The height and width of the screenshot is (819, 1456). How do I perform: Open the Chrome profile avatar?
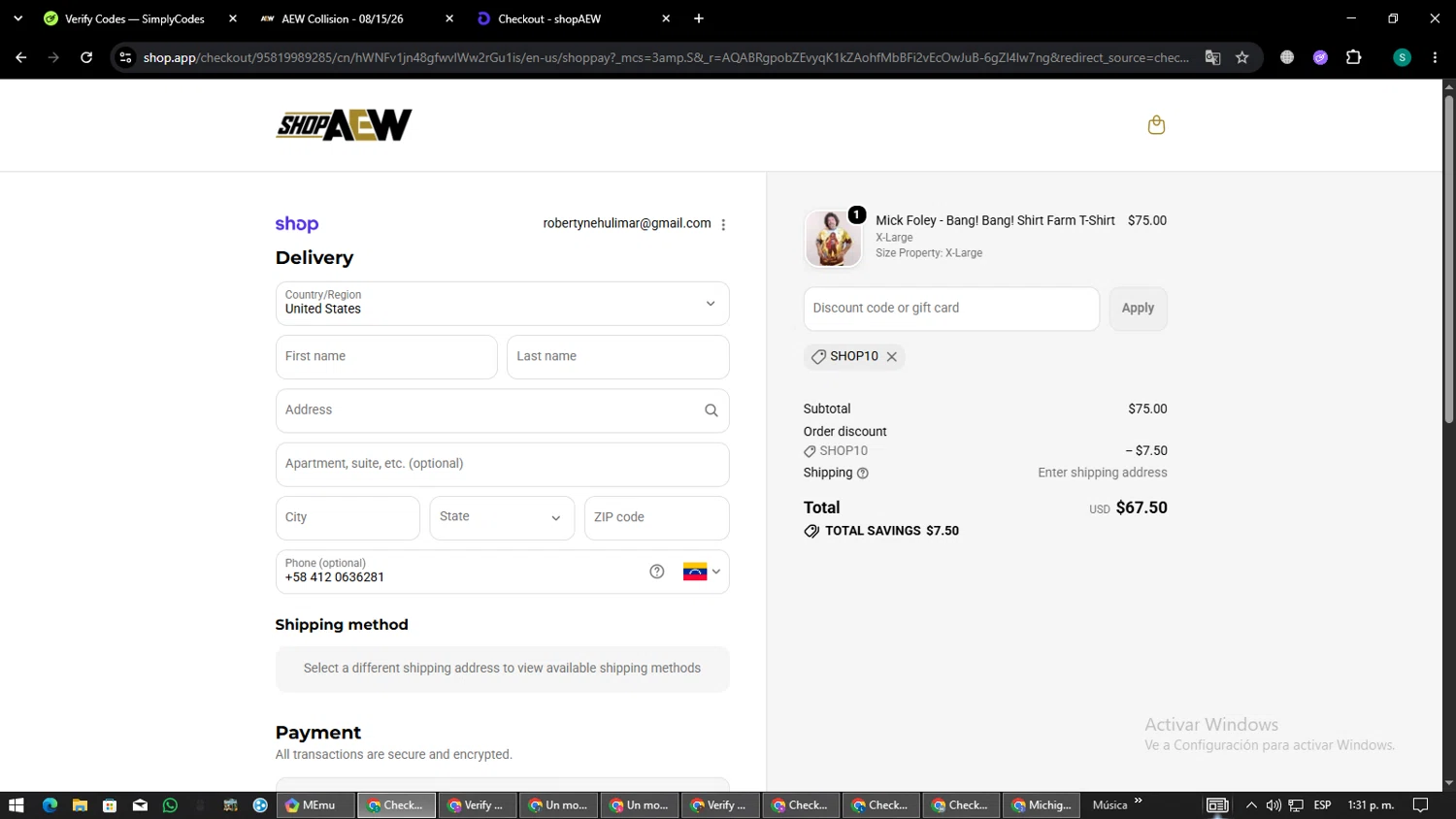(x=1402, y=57)
